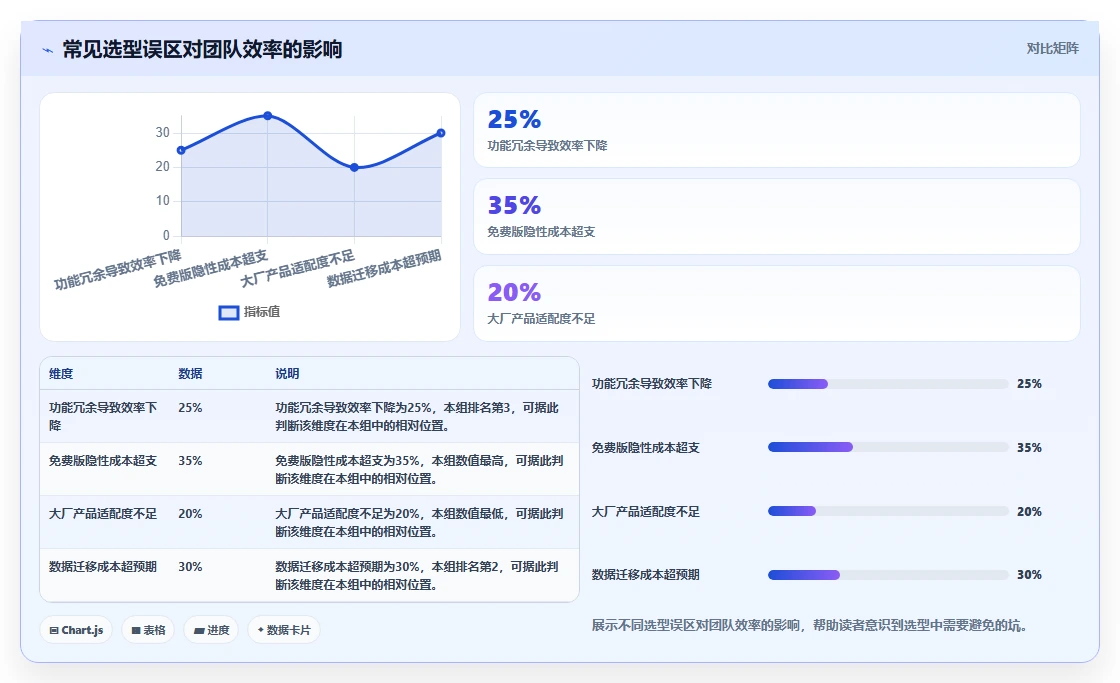1120x683 pixels.
Task: Click the 数据卡片 tag
Action: point(284,630)
